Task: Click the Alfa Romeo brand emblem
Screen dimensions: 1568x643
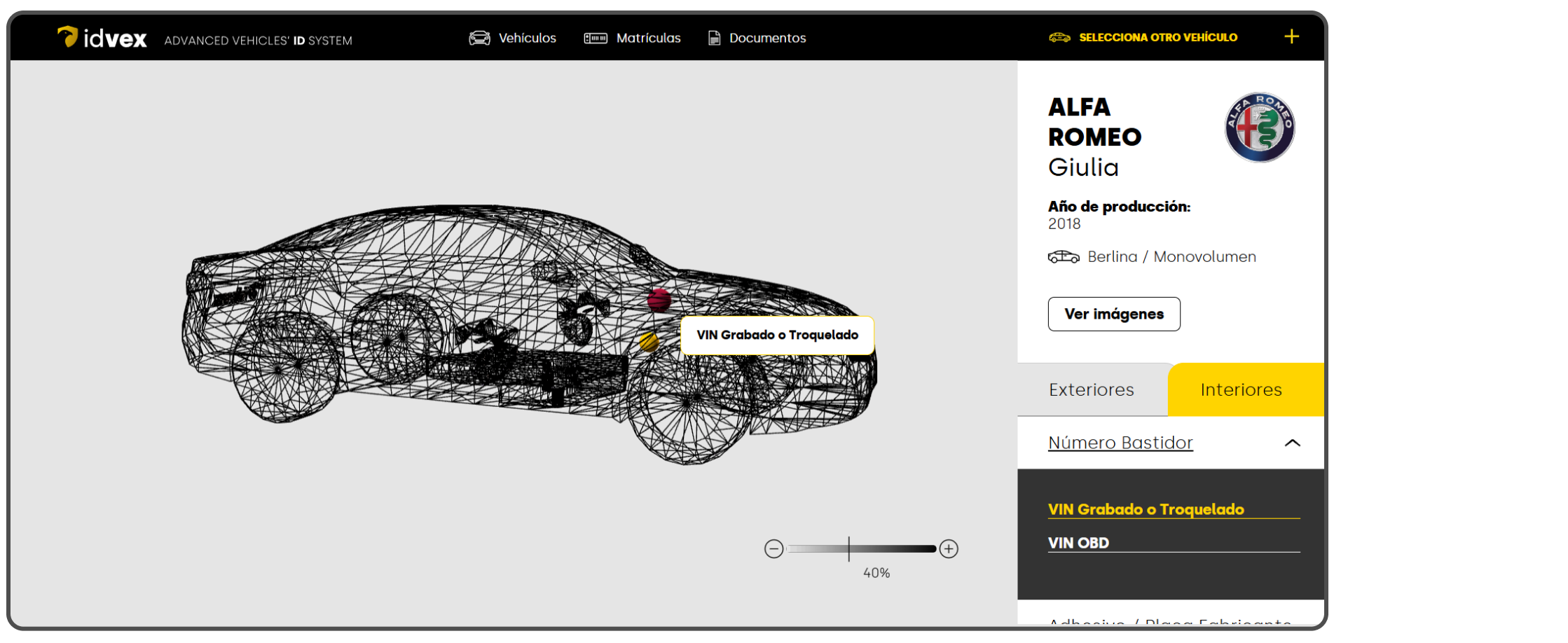Action: coord(1259,127)
